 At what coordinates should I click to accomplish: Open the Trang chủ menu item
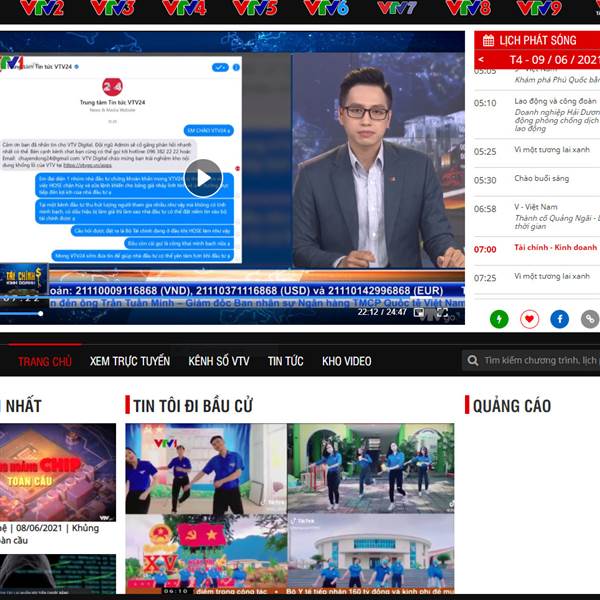point(45,362)
